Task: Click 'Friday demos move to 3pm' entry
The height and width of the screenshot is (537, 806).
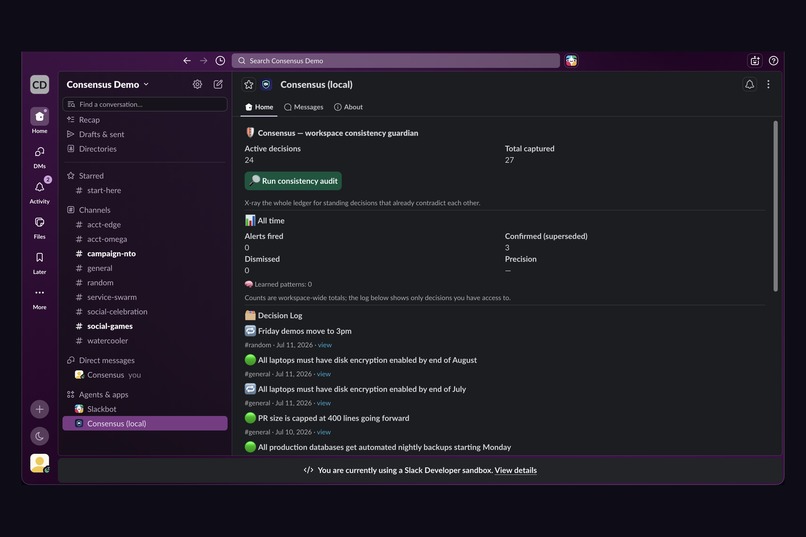Action: pos(305,331)
